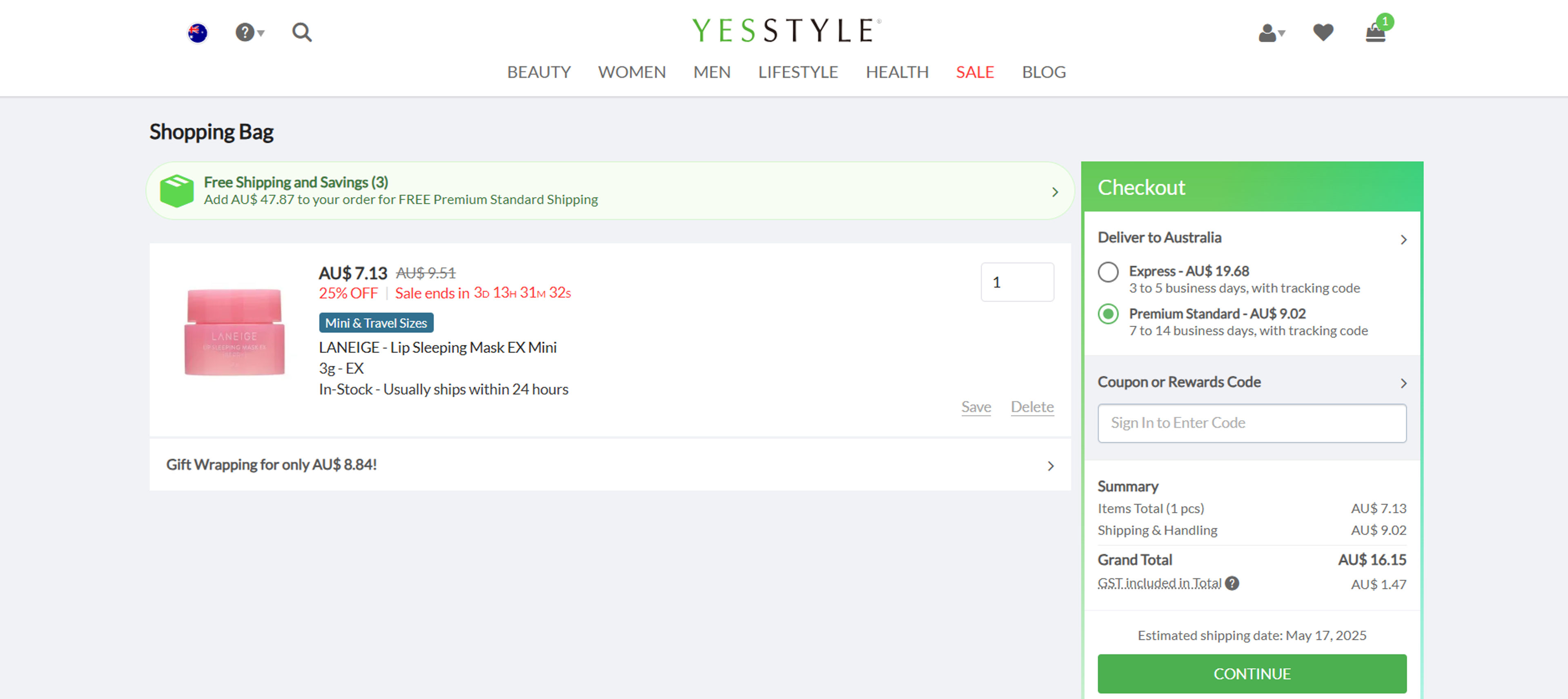Click the 3g - EX variant text
This screenshot has height=699, width=1568.
(341, 368)
